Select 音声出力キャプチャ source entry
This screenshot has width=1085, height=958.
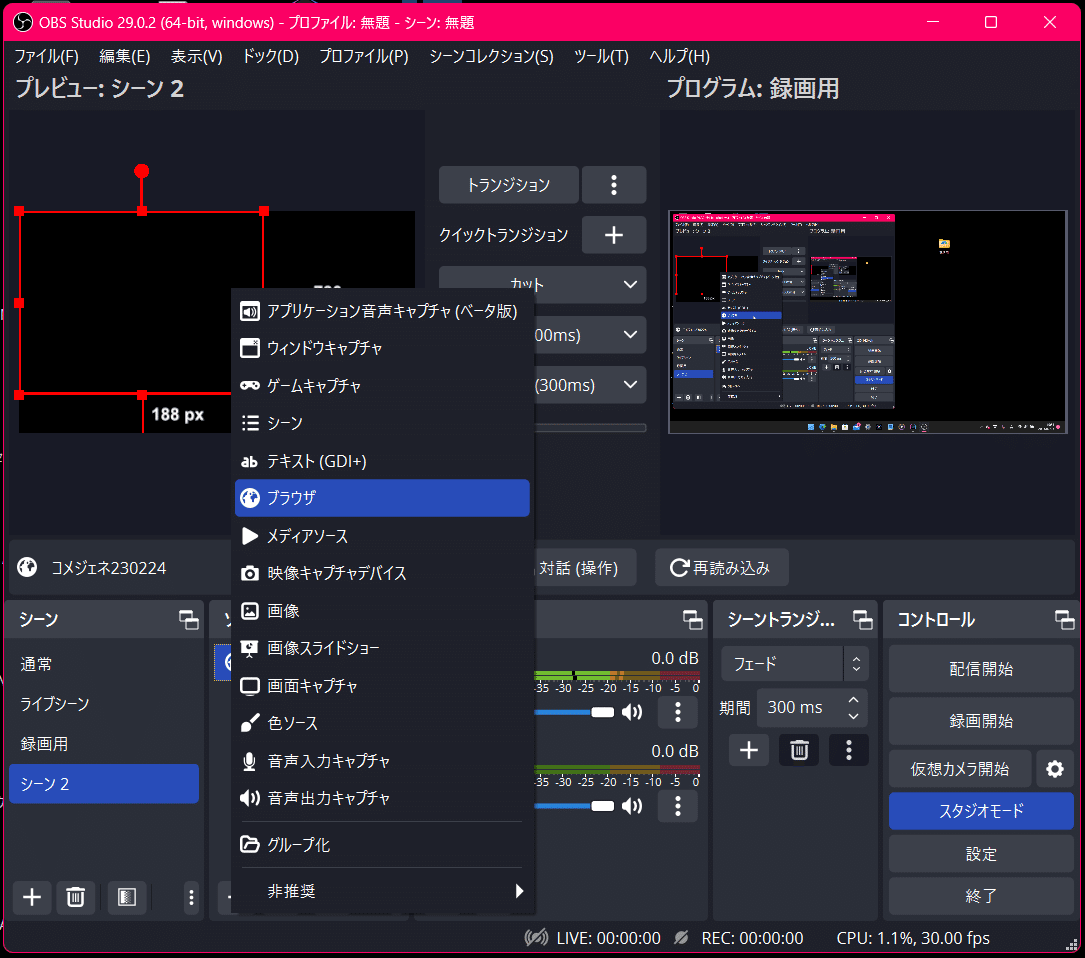tap(382, 798)
